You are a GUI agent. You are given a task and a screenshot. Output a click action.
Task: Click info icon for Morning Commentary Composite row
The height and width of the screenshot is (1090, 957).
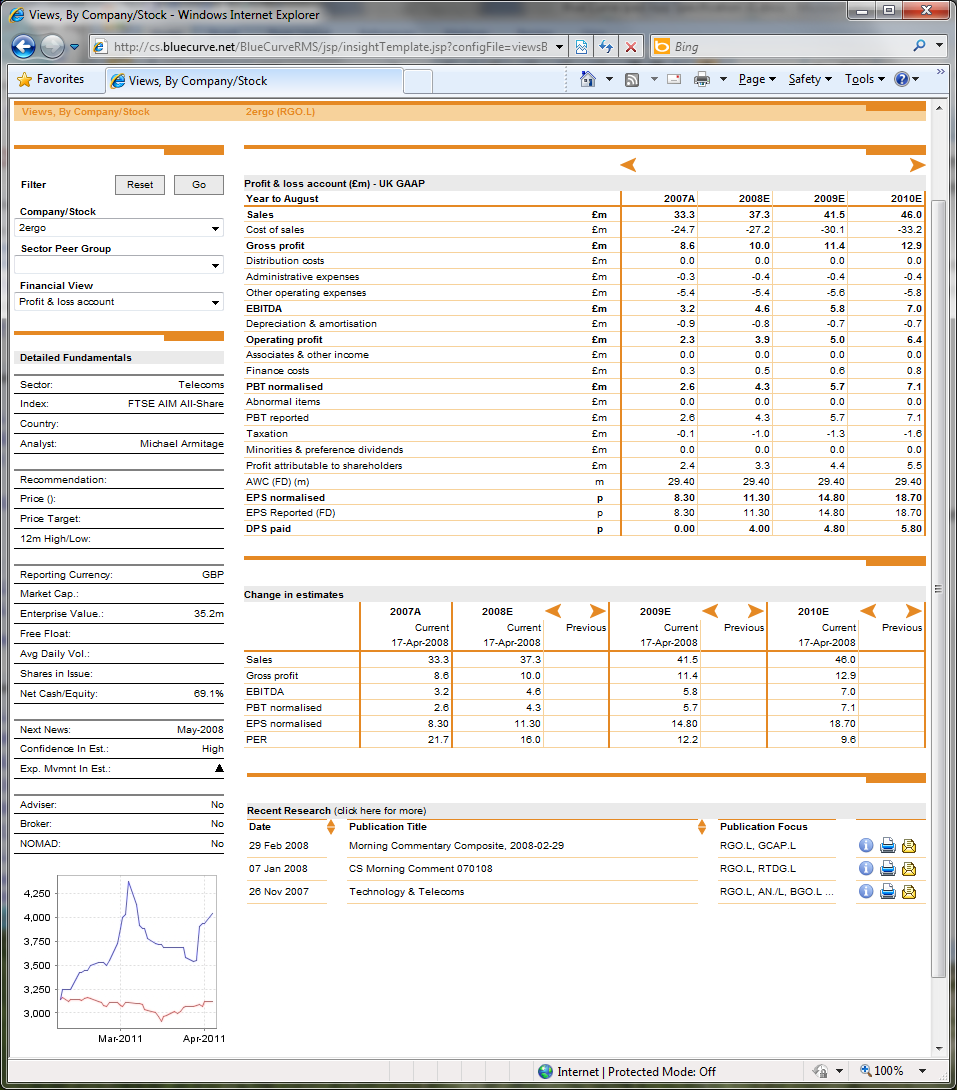pos(866,845)
